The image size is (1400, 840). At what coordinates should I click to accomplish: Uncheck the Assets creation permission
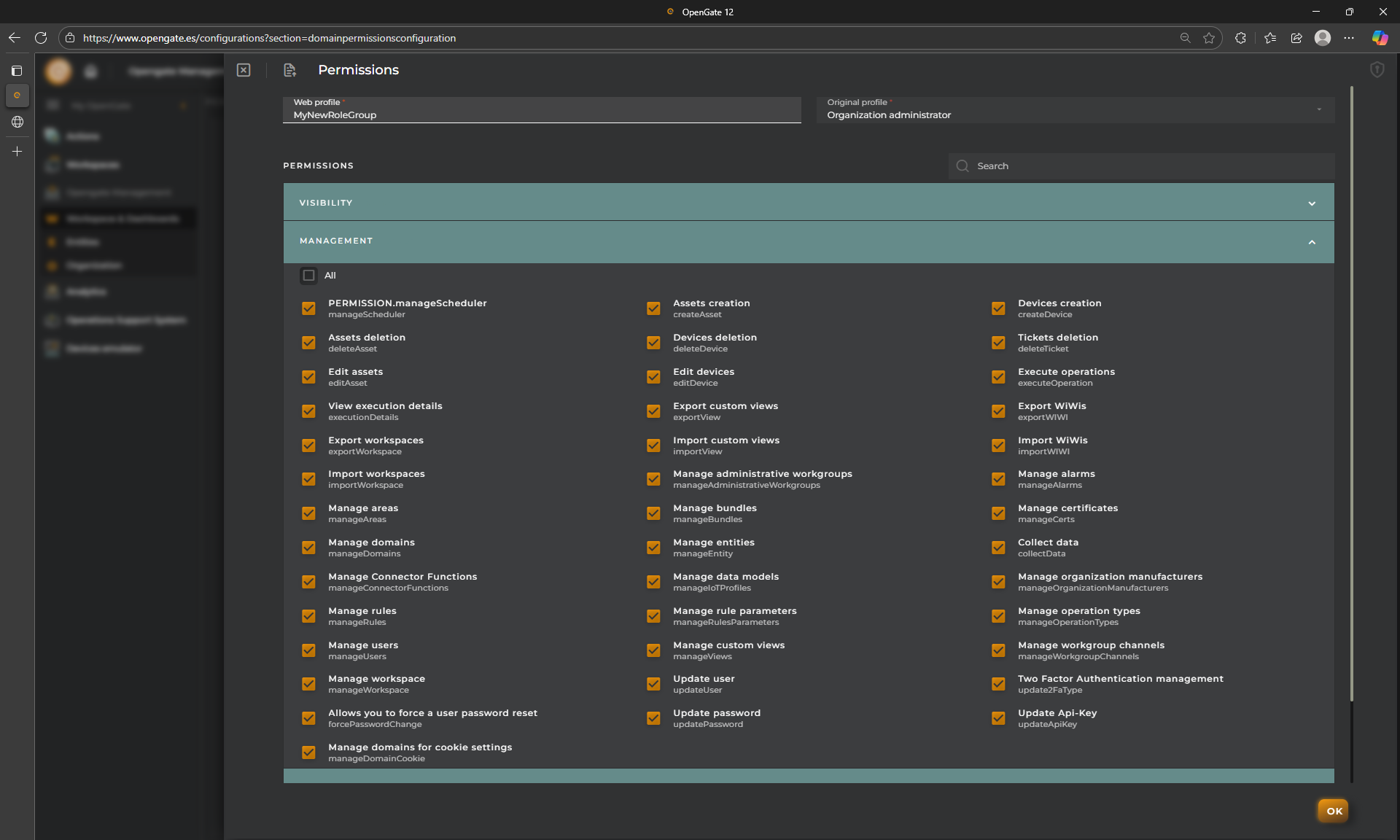coord(653,308)
